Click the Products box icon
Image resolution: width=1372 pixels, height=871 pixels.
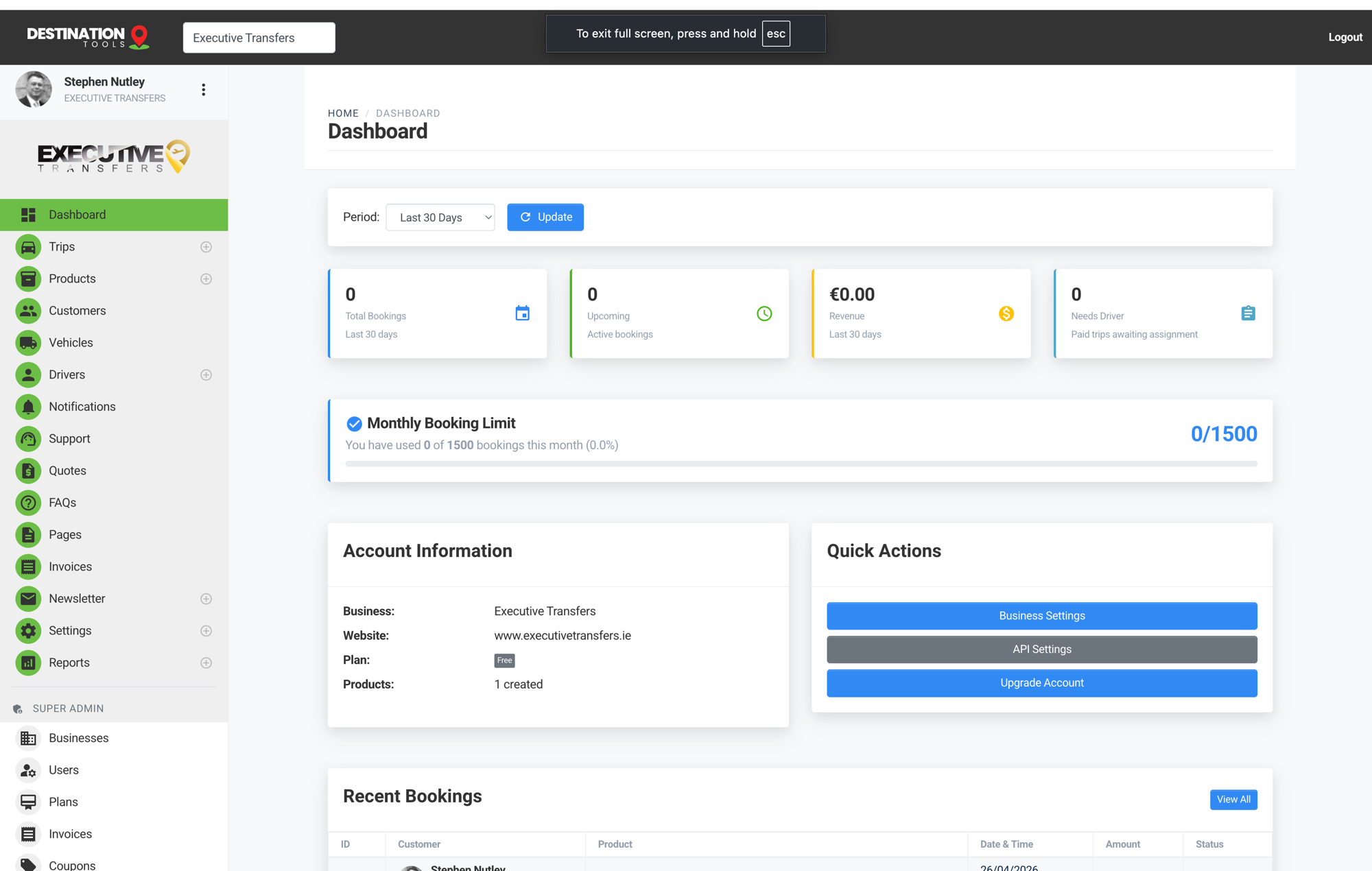[28, 279]
